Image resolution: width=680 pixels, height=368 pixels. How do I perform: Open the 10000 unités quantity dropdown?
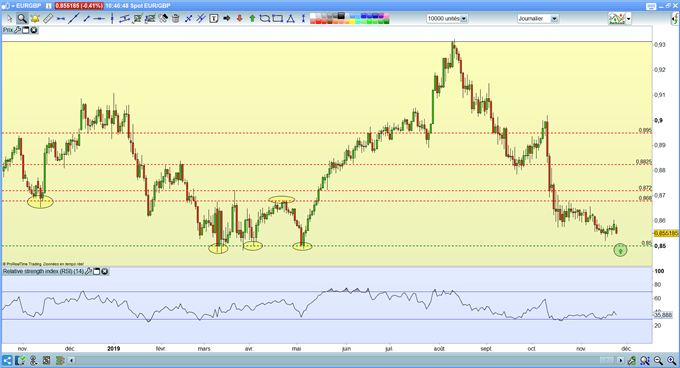click(464, 19)
